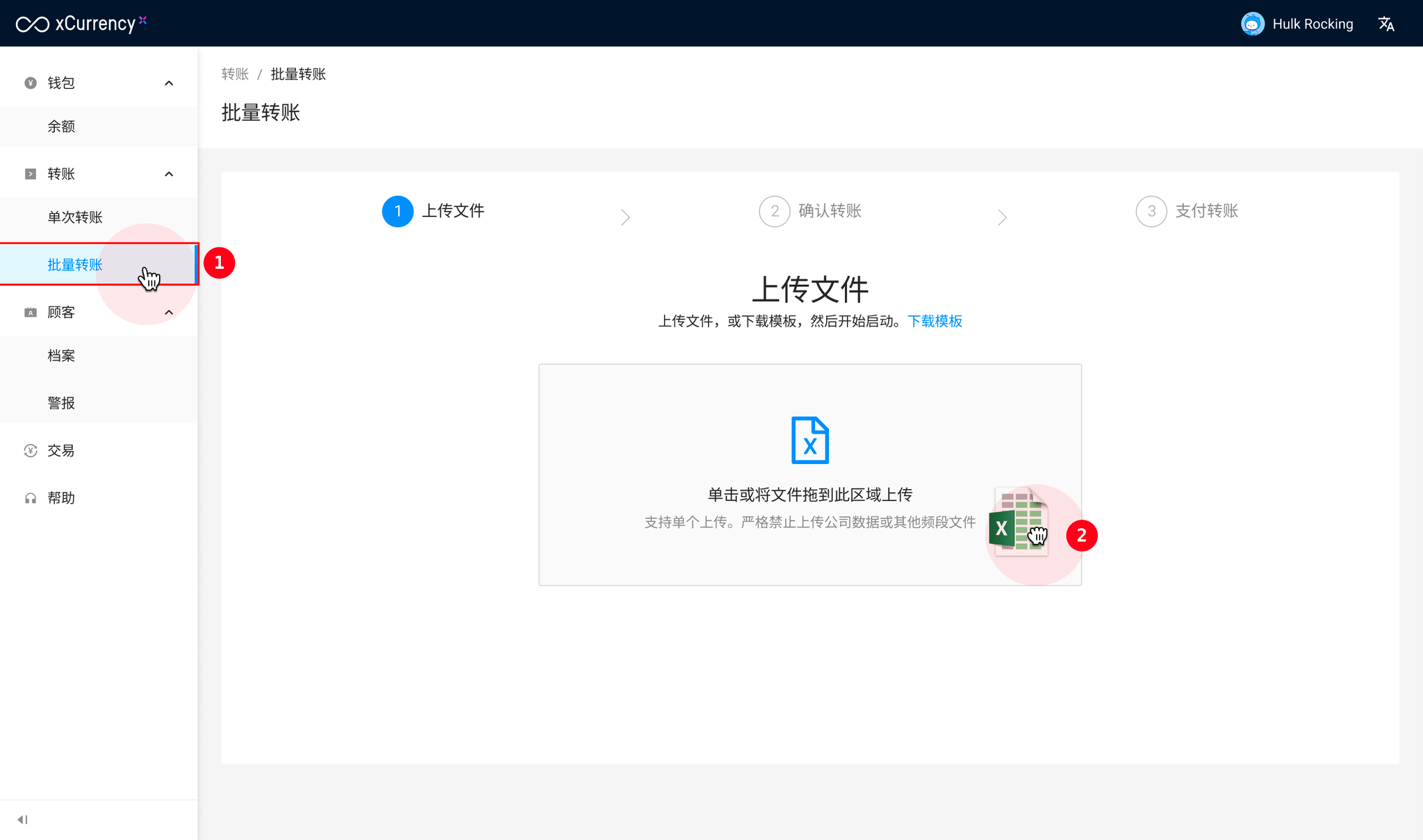Screen dimensions: 1423x840
Task: Click step 2 确认转账 circle
Action: [x=774, y=211]
